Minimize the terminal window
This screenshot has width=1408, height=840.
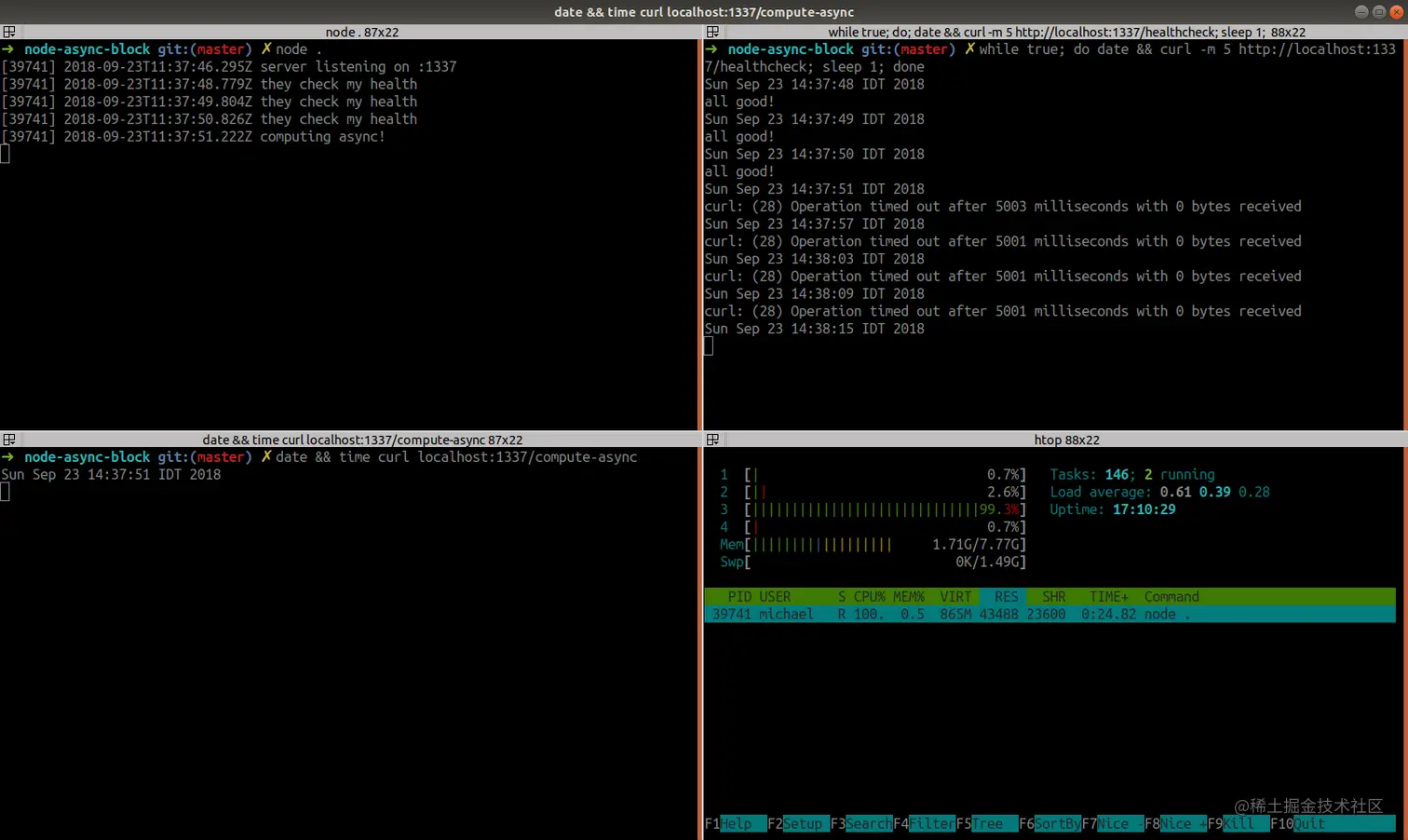[x=1361, y=12]
